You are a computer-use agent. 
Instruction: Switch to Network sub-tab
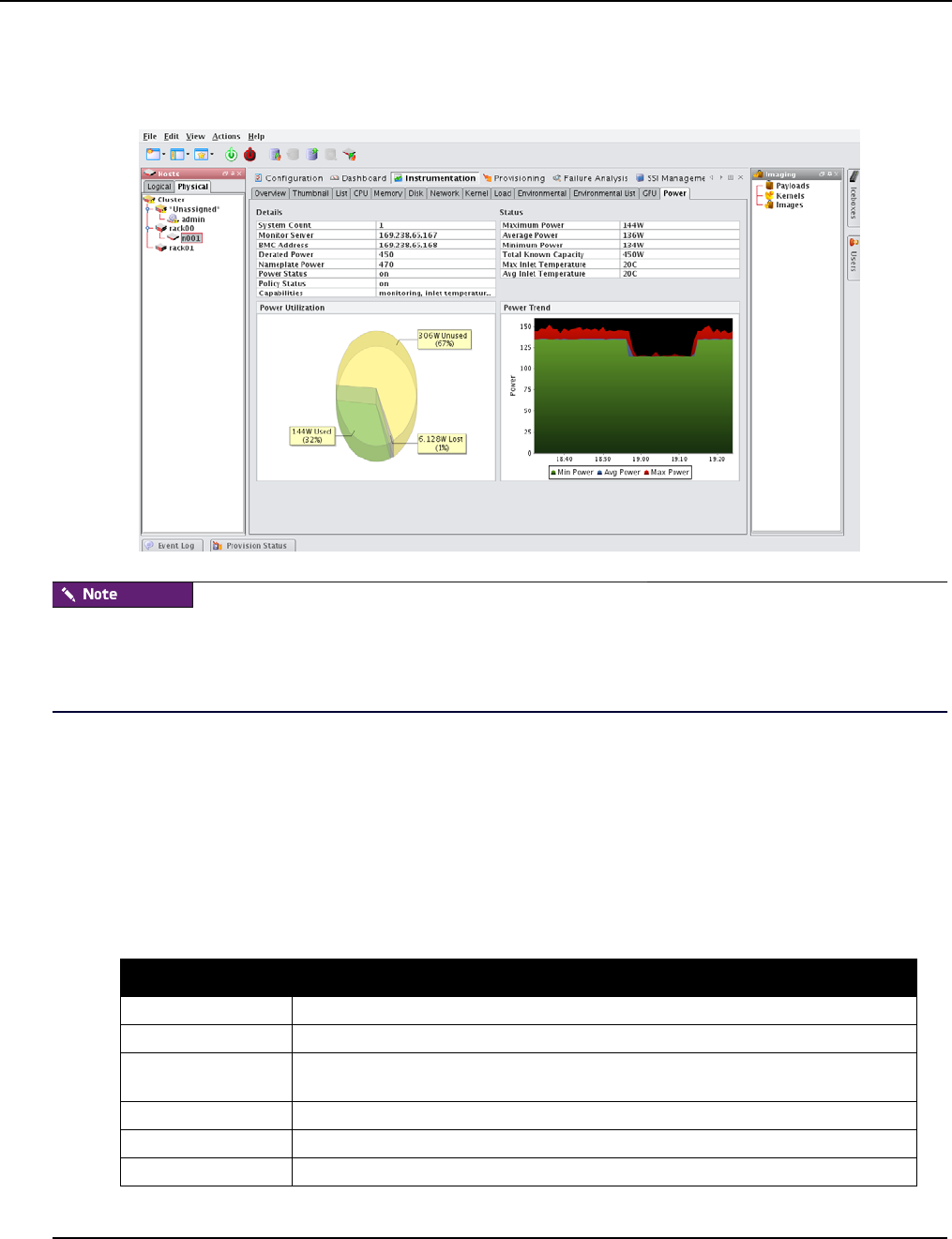pos(445,193)
